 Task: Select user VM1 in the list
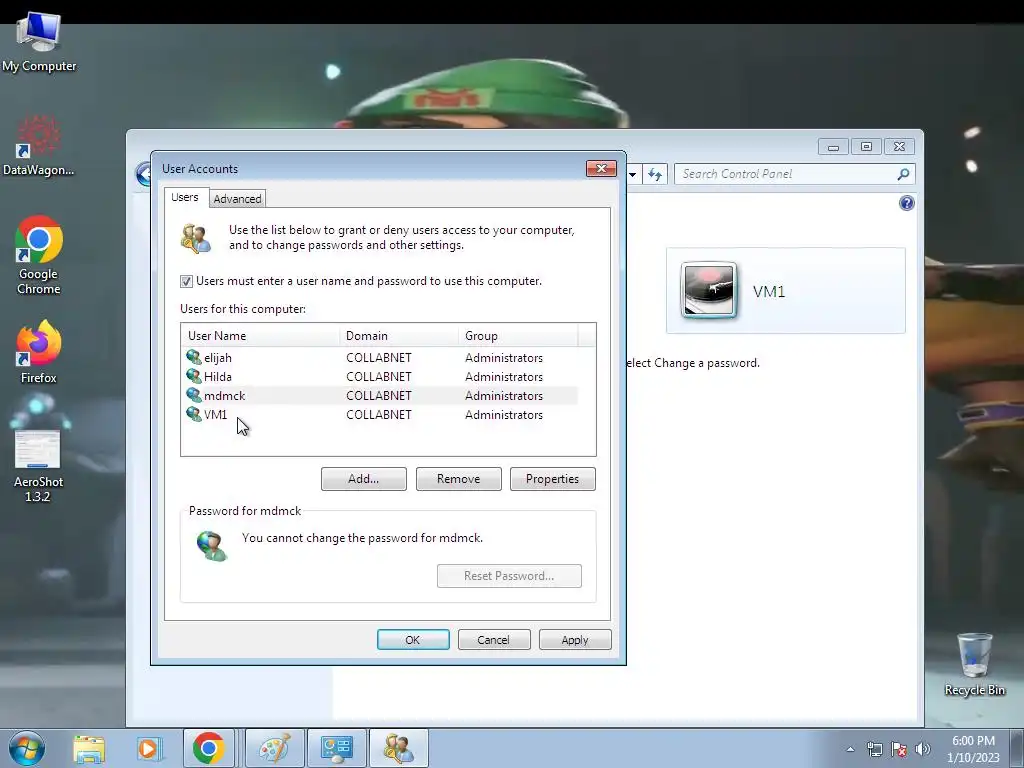point(379,415)
